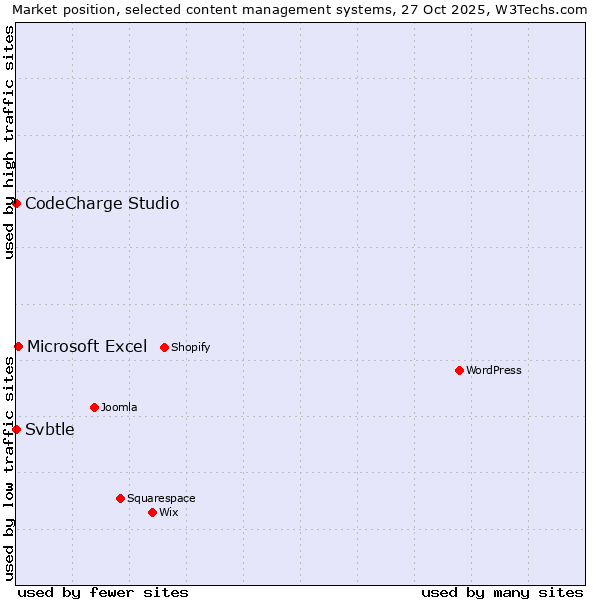
Task: Click the red marker for WordPress
Action: click(x=459, y=370)
